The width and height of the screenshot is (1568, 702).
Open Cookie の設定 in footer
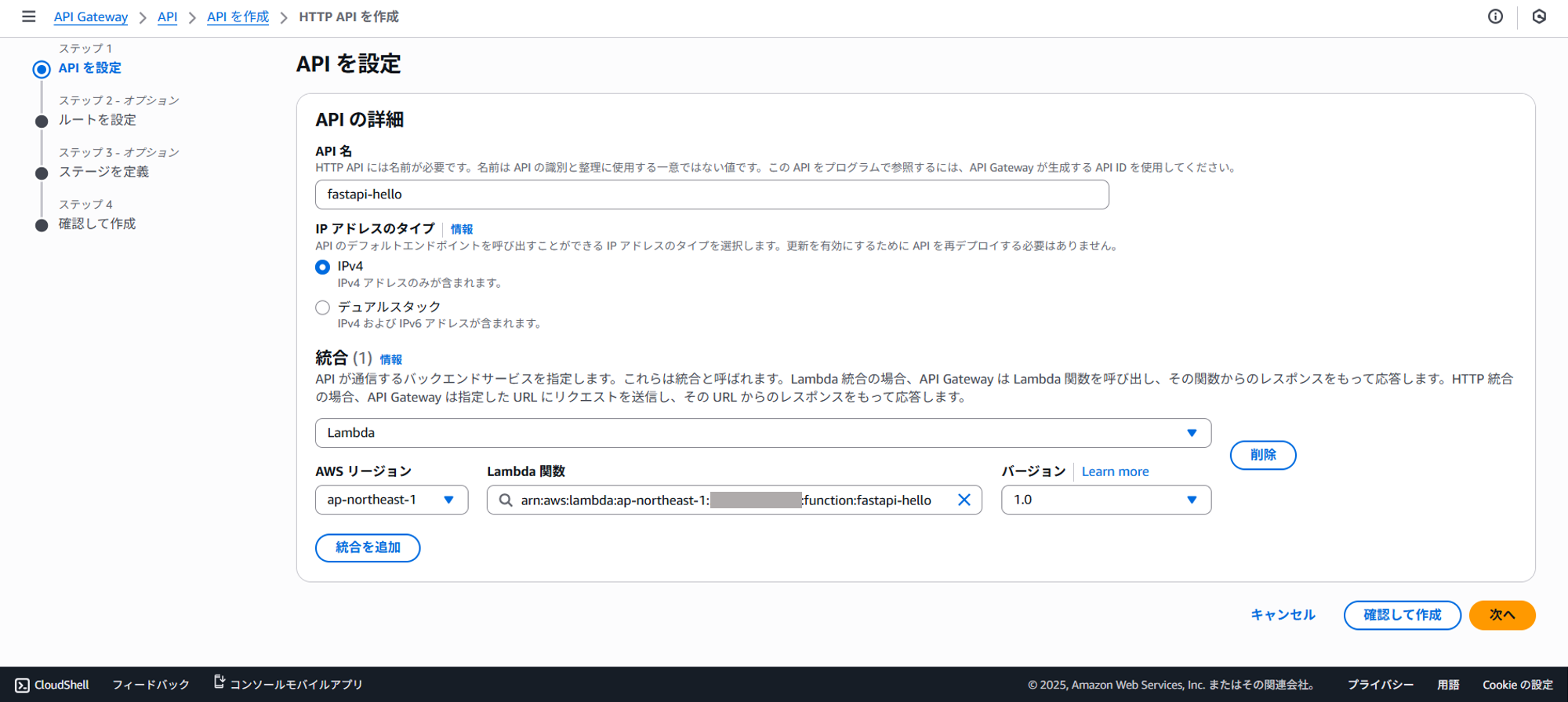tap(1517, 685)
